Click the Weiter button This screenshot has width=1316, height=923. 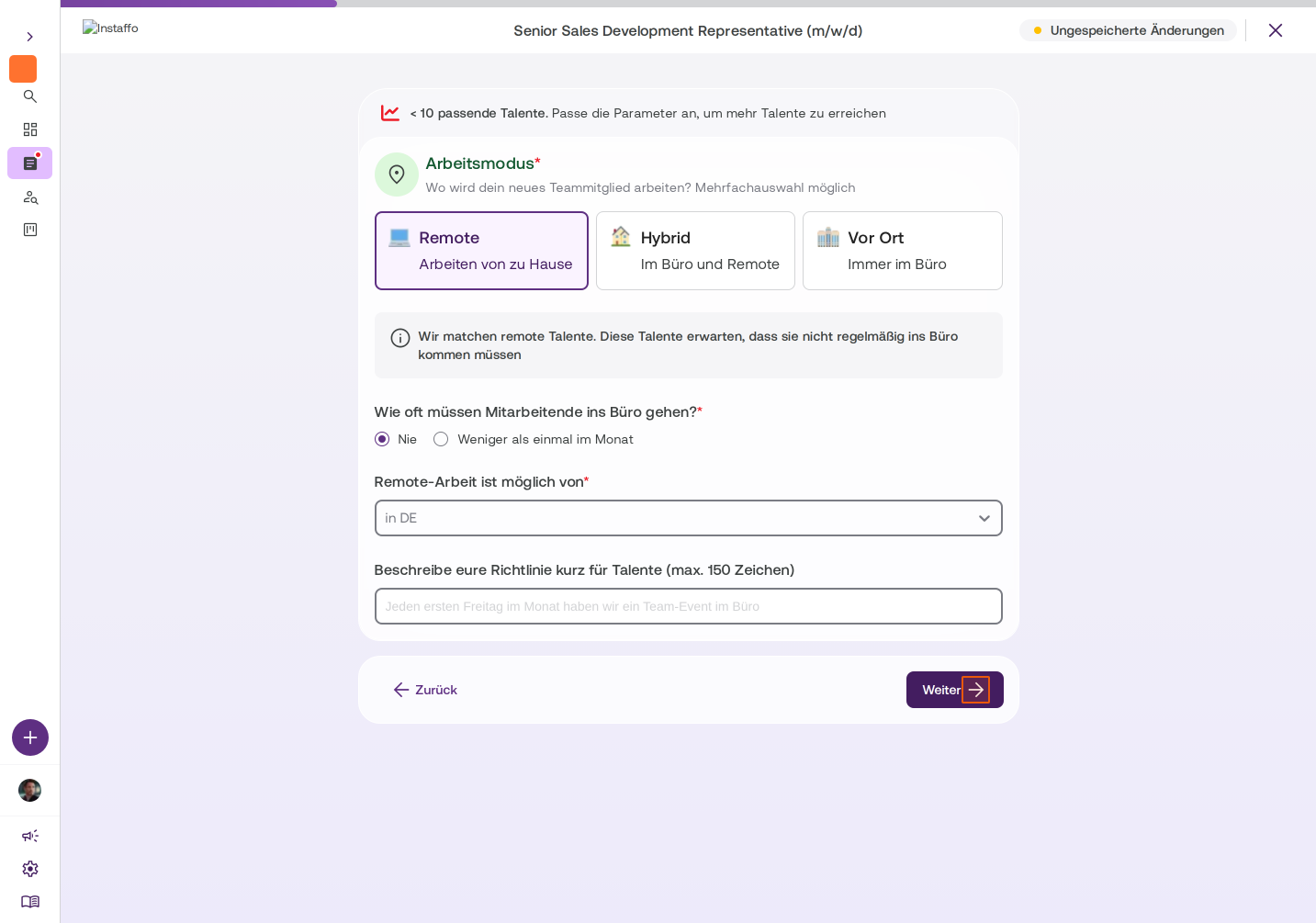tap(955, 690)
